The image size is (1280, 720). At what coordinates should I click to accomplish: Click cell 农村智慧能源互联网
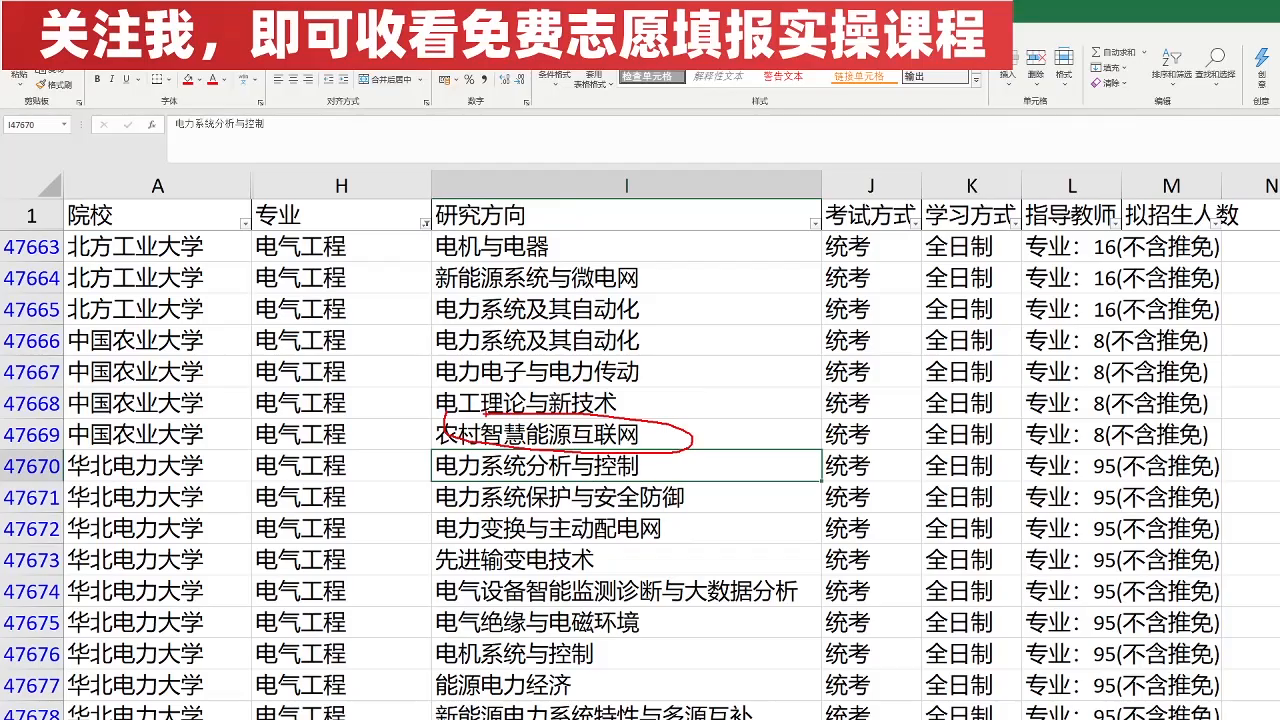click(x=626, y=435)
